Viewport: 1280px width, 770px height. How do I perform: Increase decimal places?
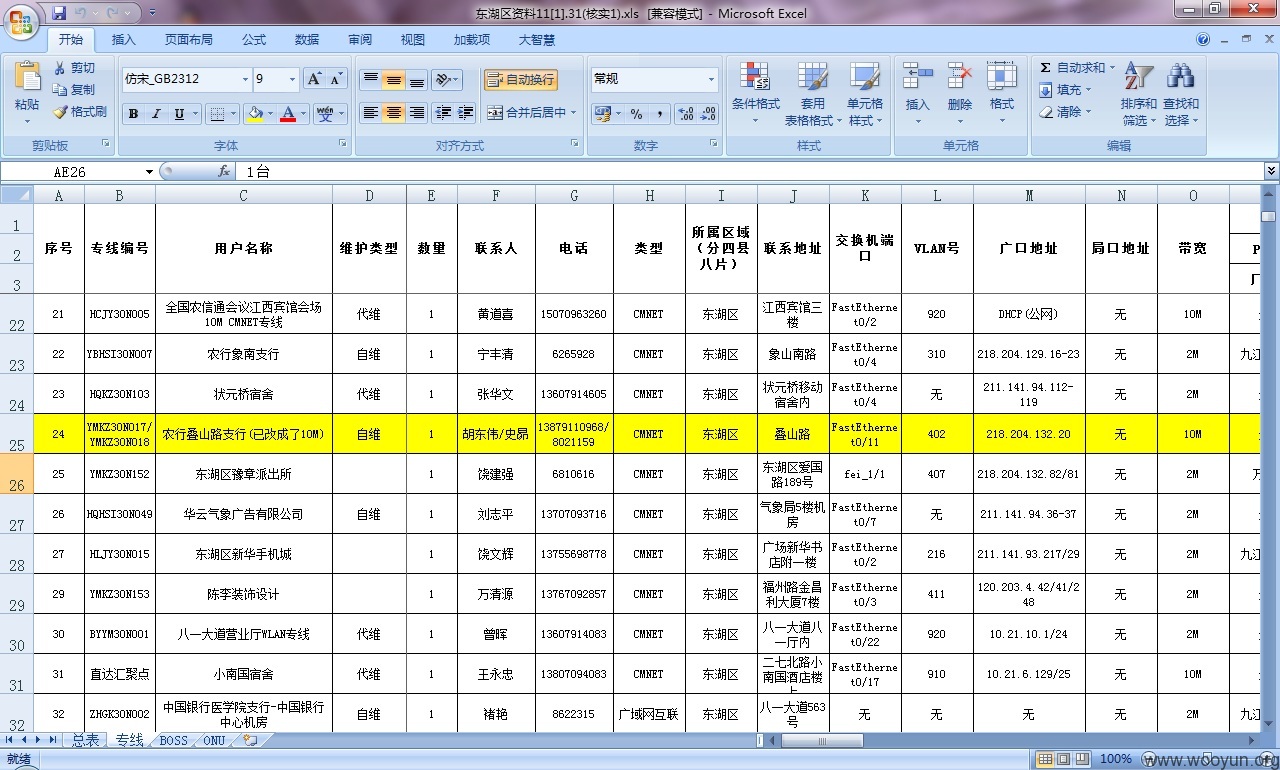click(x=686, y=114)
